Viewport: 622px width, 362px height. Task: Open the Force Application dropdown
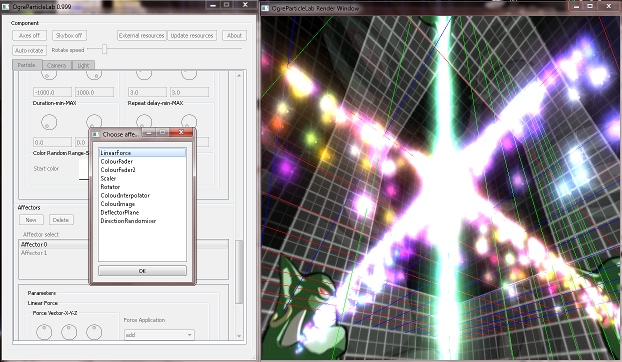click(x=159, y=335)
